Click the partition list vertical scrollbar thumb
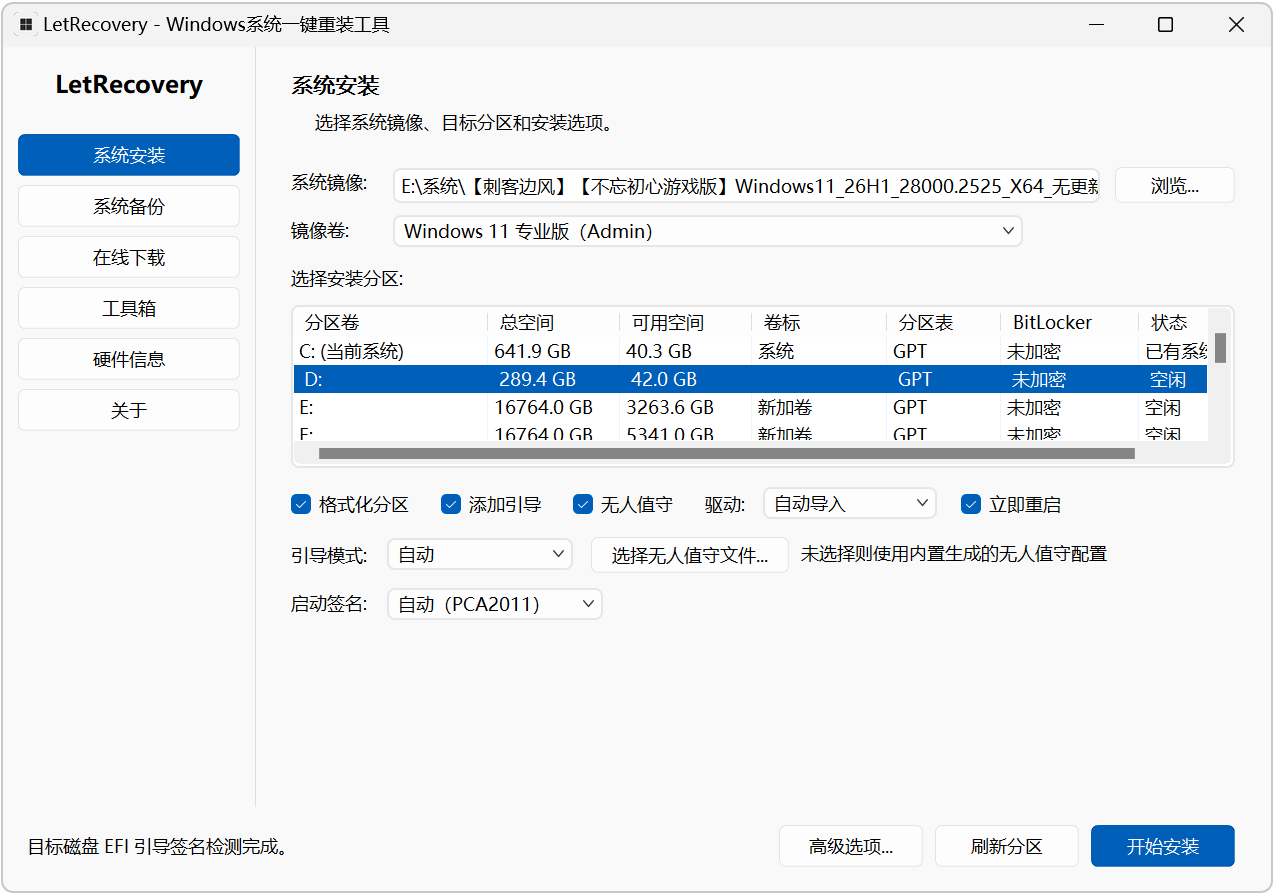Screen dimensions: 1274x895 1220,348
